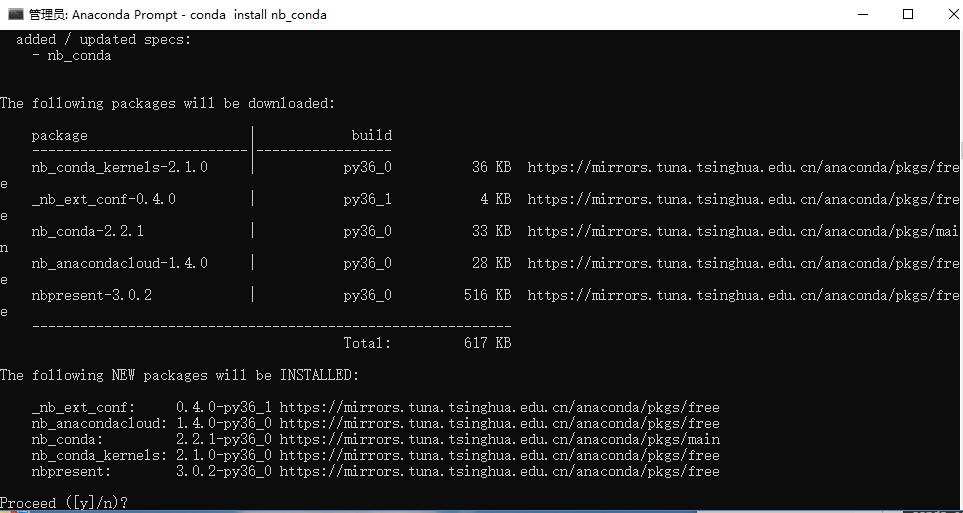Image resolution: width=963 pixels, height=513 pixels.
Task: Click the Proceed ([y]/n)? prompt line
Action: (64, 503)
